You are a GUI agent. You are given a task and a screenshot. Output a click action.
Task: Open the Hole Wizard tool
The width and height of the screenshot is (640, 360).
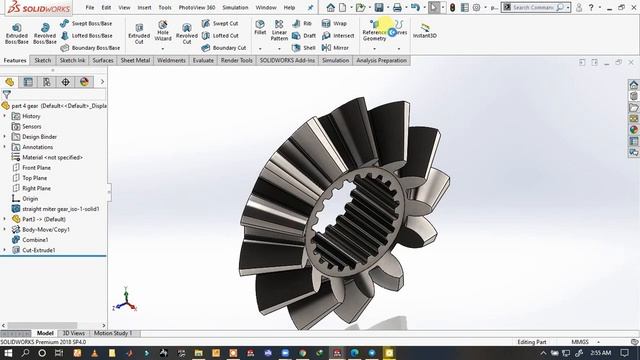(x=162, y=31)
